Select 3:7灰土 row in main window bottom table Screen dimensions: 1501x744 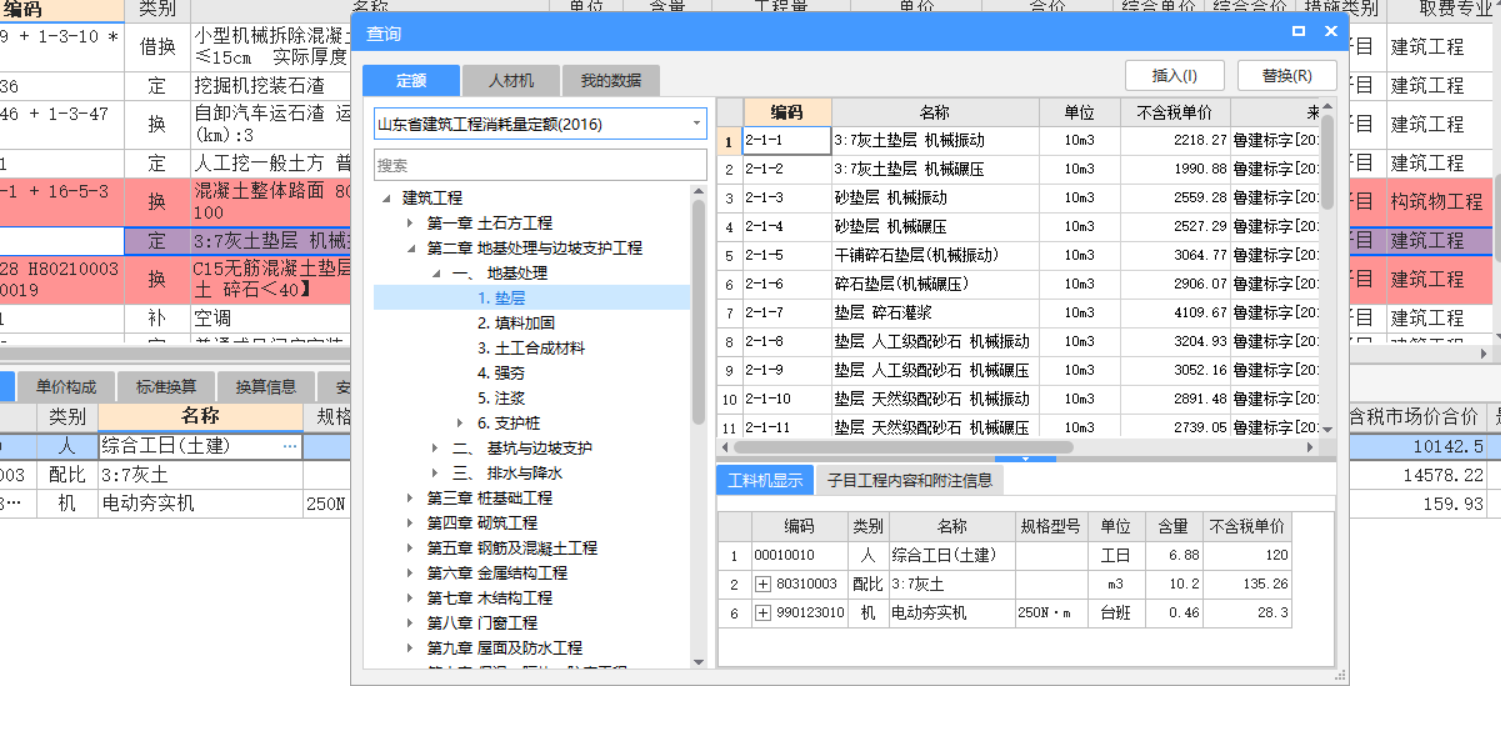coord(175,475)
